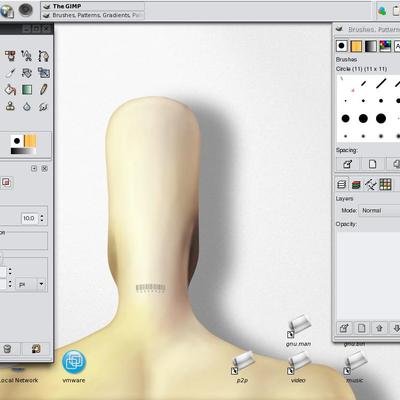Open the layer Mode dropdown showing Normal
Screen dimensions: 400x400
[380, 211]
